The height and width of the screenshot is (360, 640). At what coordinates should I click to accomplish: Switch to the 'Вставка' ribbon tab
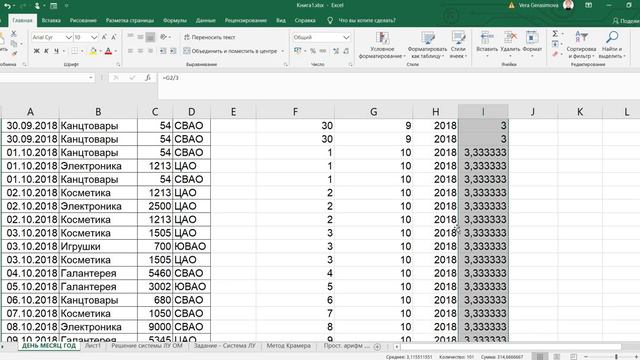(x=51, y=20)
